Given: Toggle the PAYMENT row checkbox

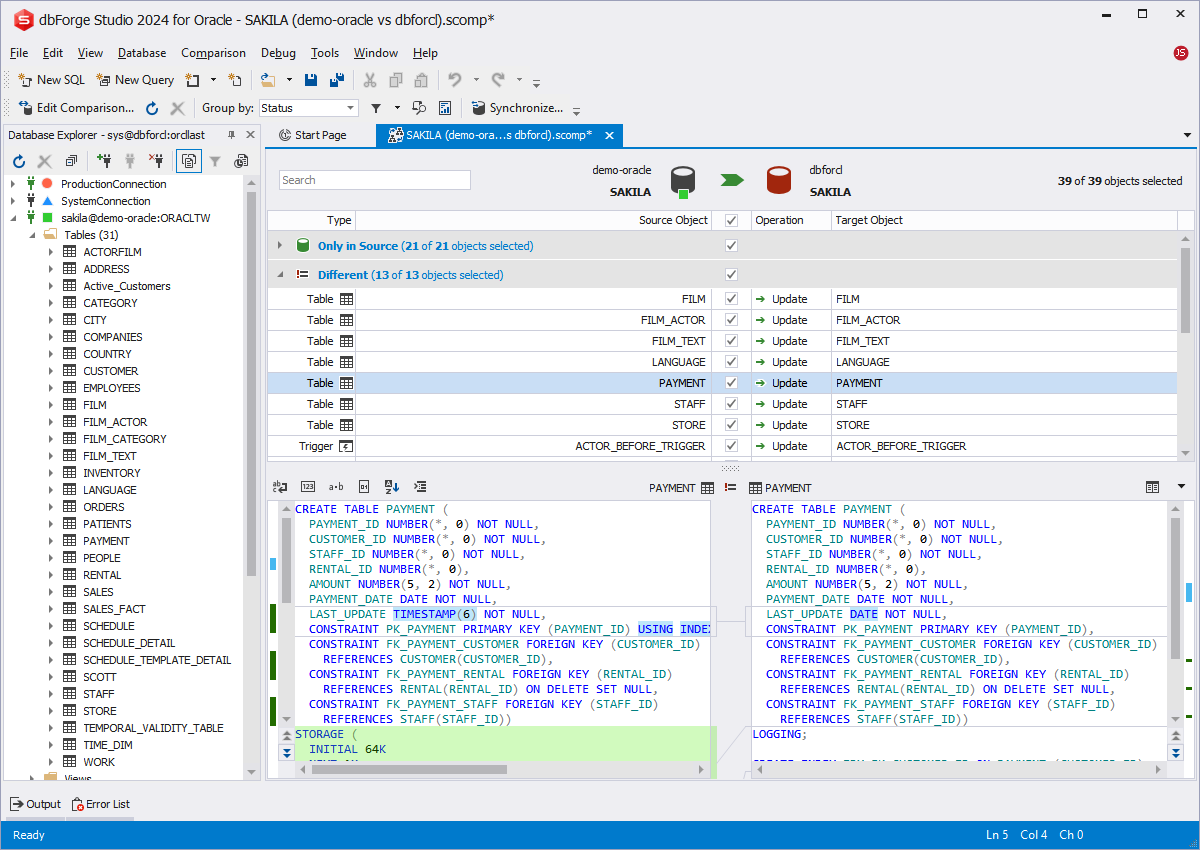Looking at the screenshot, I should [731, 383].
